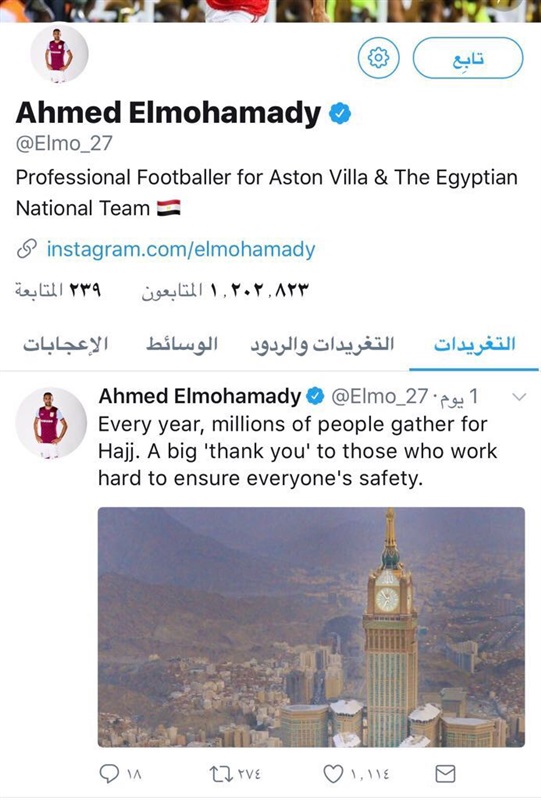
Task: Open the Makkah clock tower photo
Action: pyautogui.click(x=311, y=627)
